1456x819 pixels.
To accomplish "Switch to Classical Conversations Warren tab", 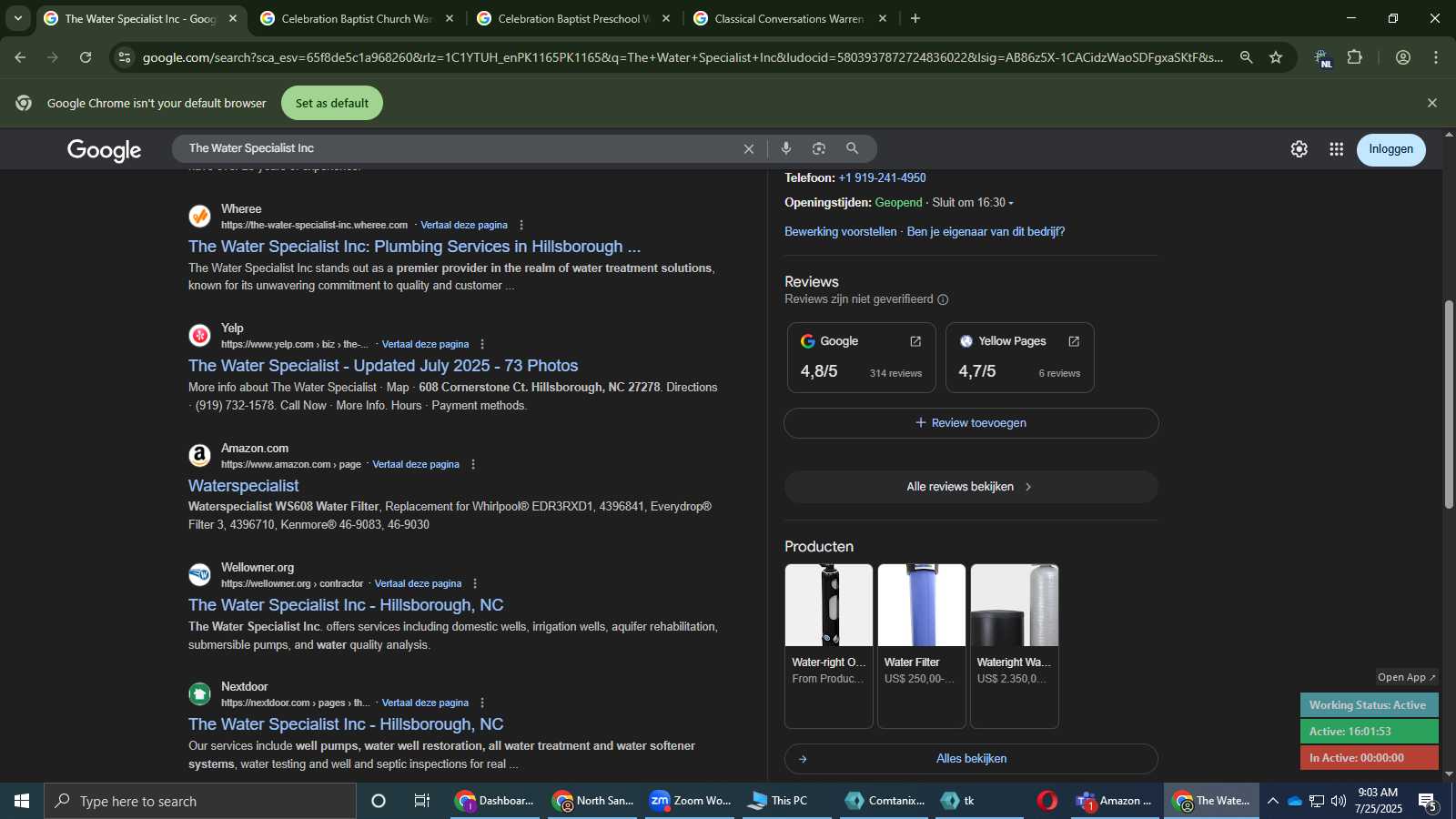I will point(789,18).
